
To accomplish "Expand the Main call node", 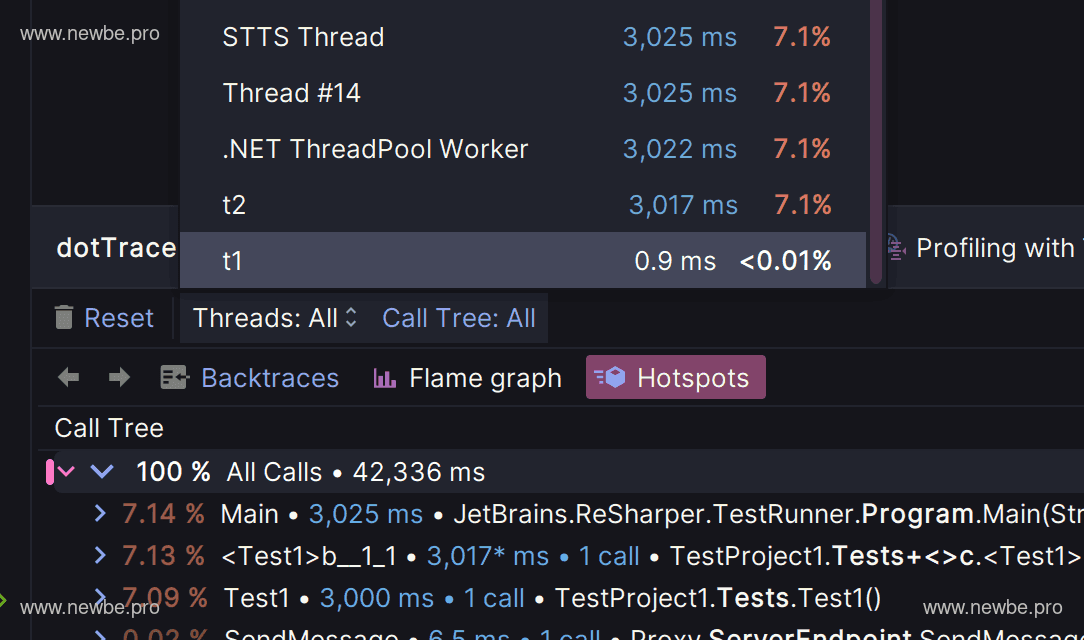I will pyautogui.click(x=100, y=514).
